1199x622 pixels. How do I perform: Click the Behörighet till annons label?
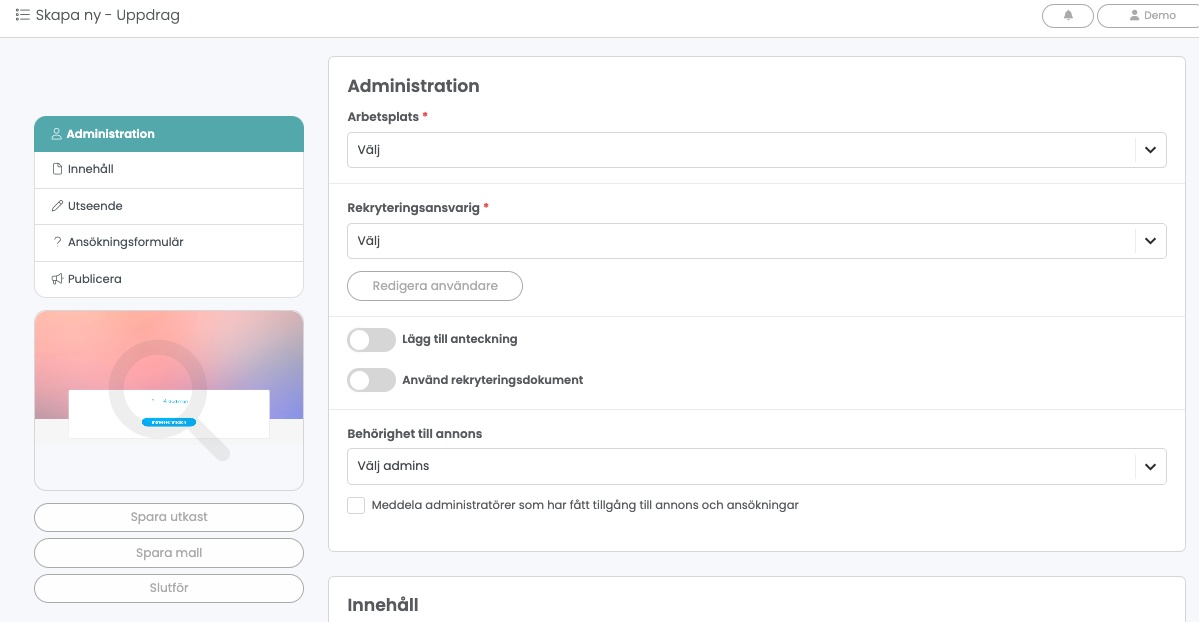pos(414,434)
